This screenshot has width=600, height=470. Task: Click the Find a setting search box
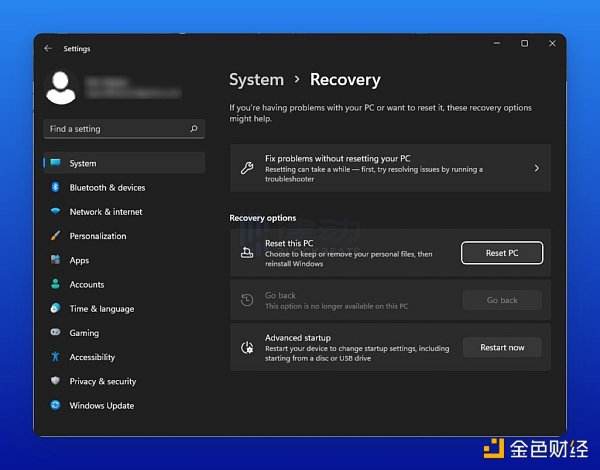pyautogui.click(x=115, y=129)
